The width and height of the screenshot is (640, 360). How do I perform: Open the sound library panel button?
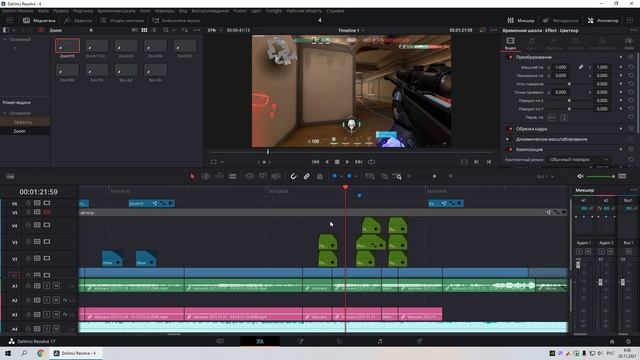[176, 20]
